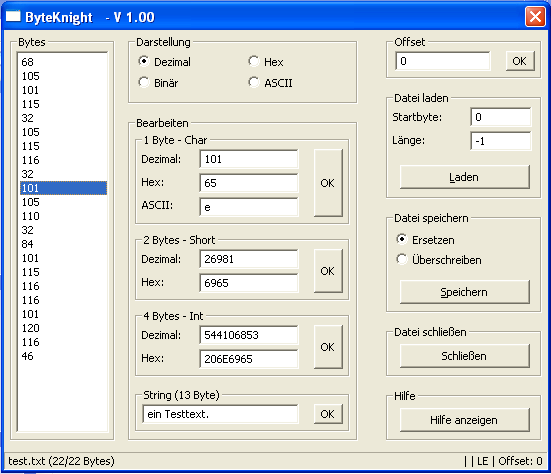Confirm offset with its OK button

click(520, 61)
